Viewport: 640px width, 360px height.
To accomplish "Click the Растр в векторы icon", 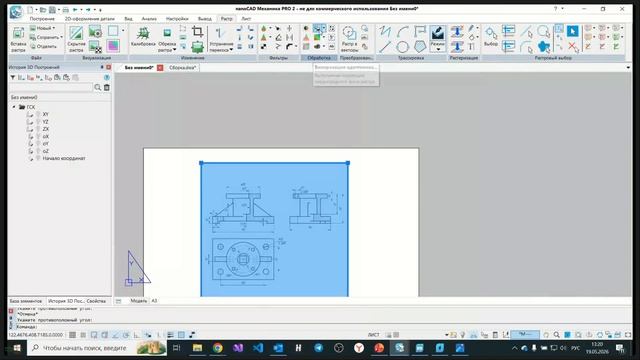I will pos(349,33).
